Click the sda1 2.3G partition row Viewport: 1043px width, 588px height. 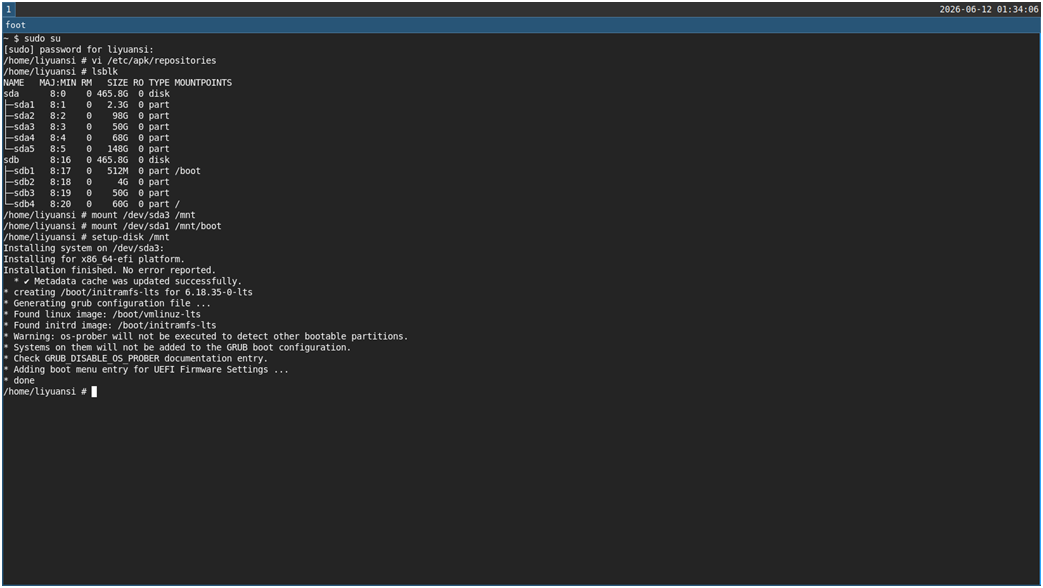tap(86, 105)
